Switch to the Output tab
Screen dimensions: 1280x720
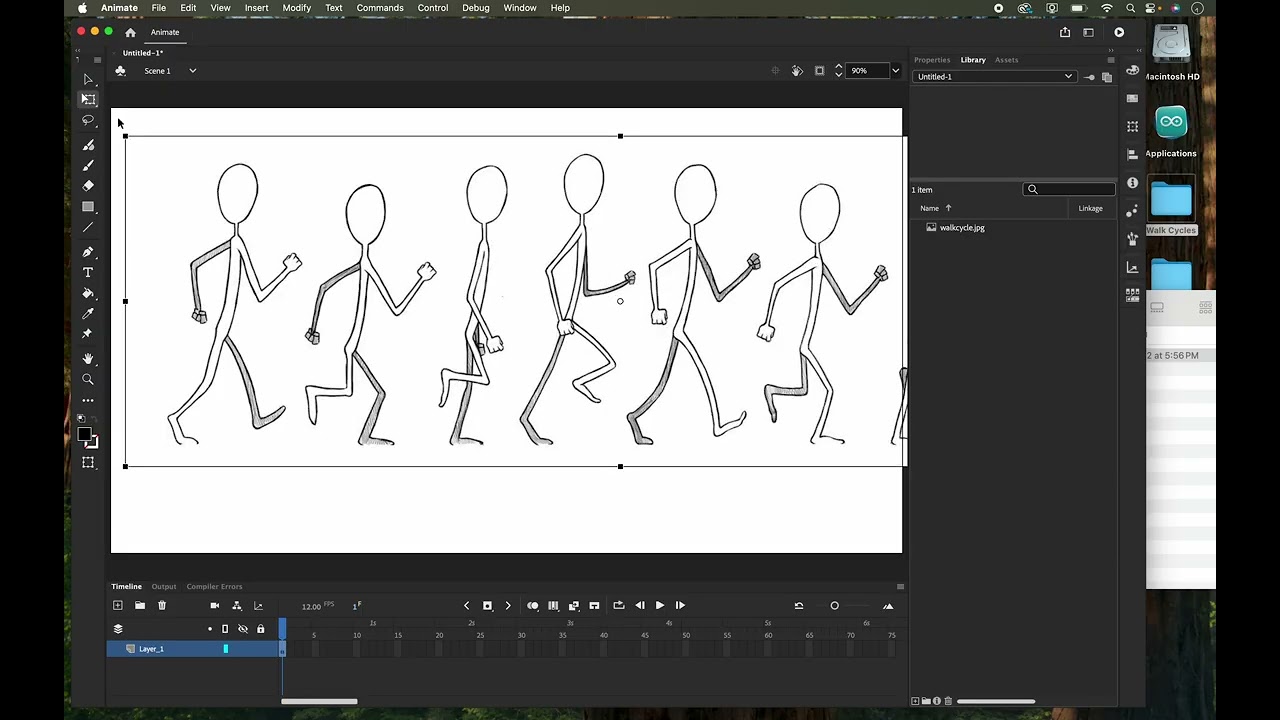tap(164, 587)
